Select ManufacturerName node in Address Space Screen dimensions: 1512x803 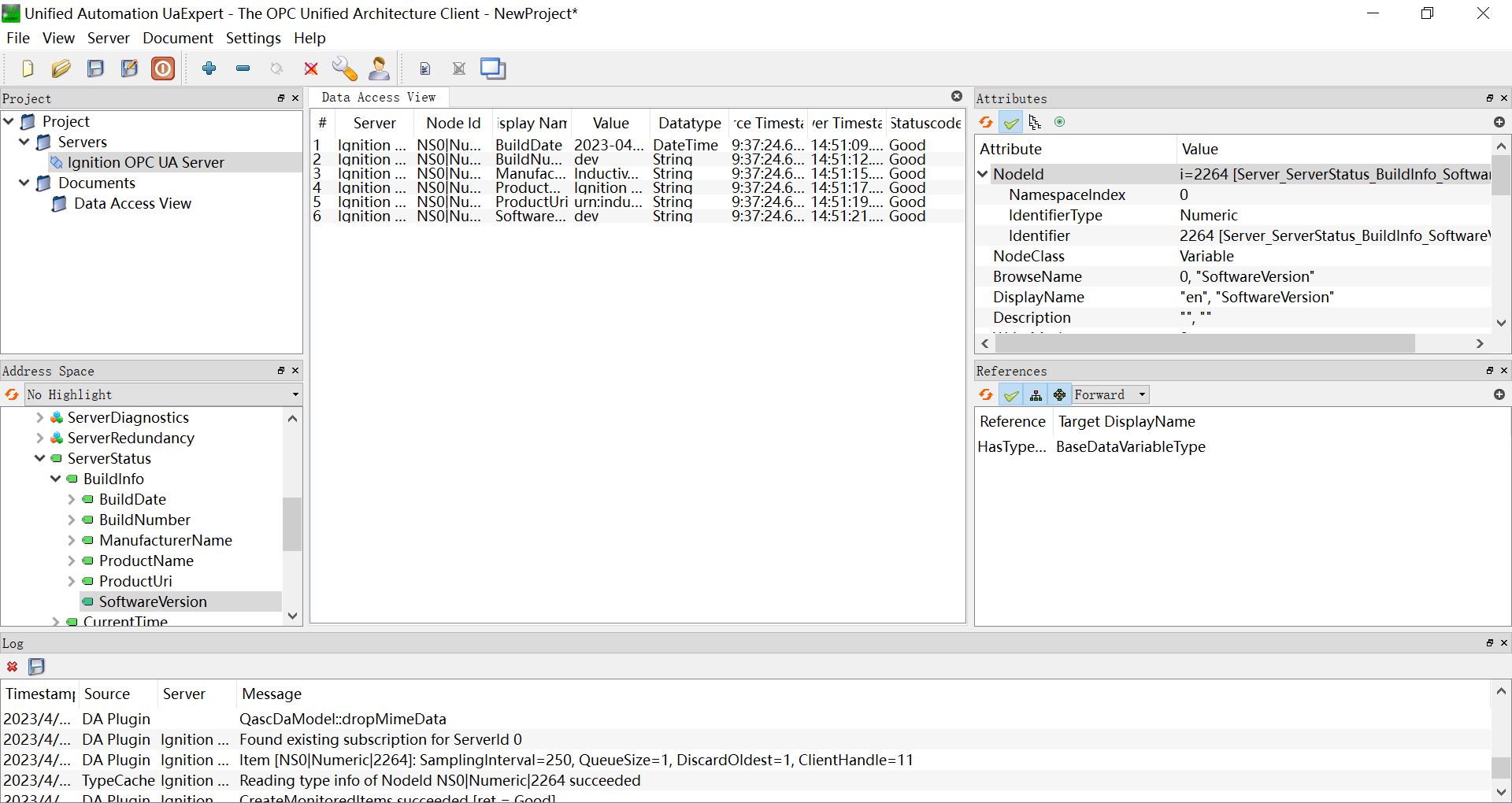click(x=165, y=540)
